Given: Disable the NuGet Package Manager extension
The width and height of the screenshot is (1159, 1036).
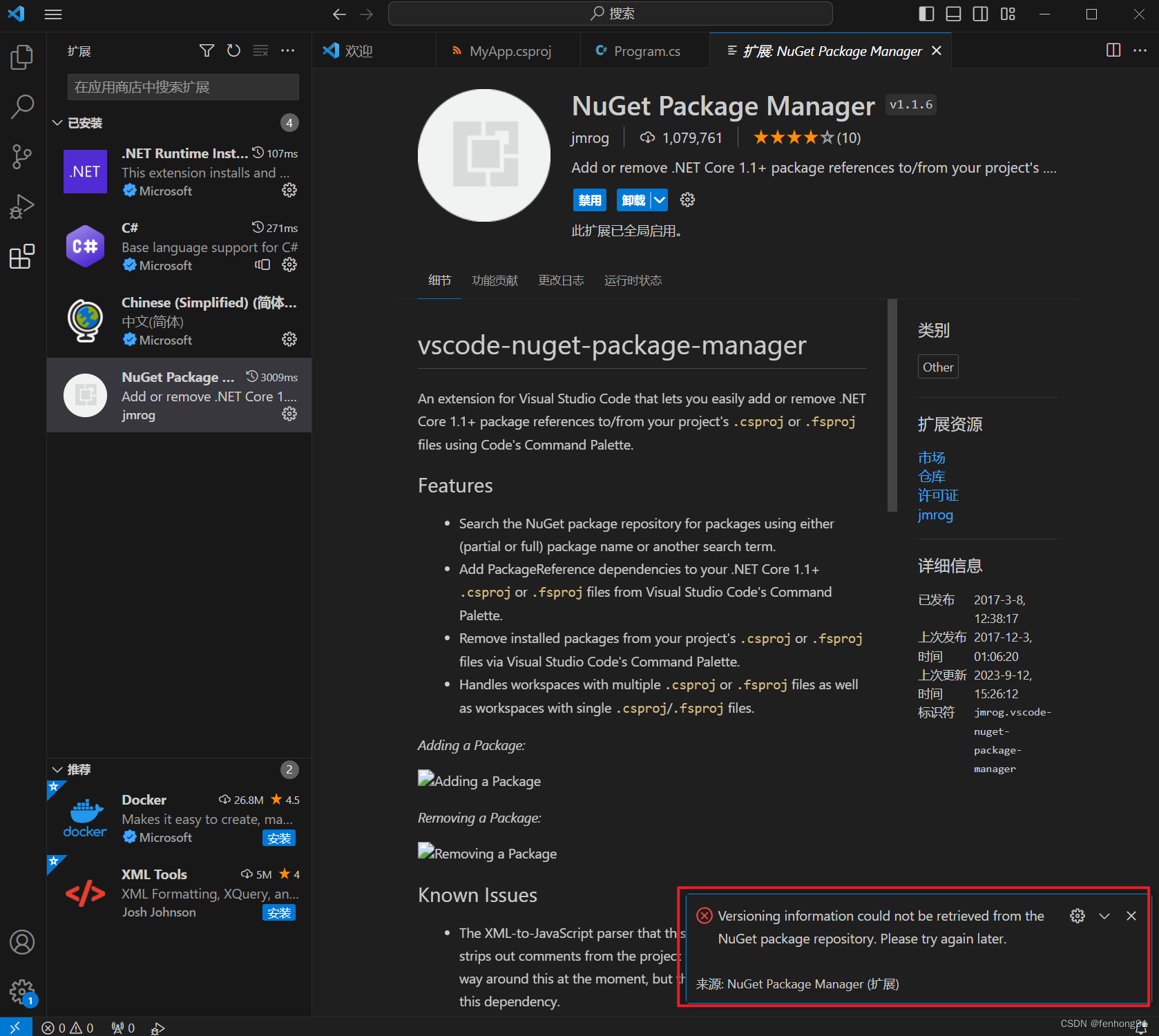Looking at the screenshot, I should pos(589,200).
